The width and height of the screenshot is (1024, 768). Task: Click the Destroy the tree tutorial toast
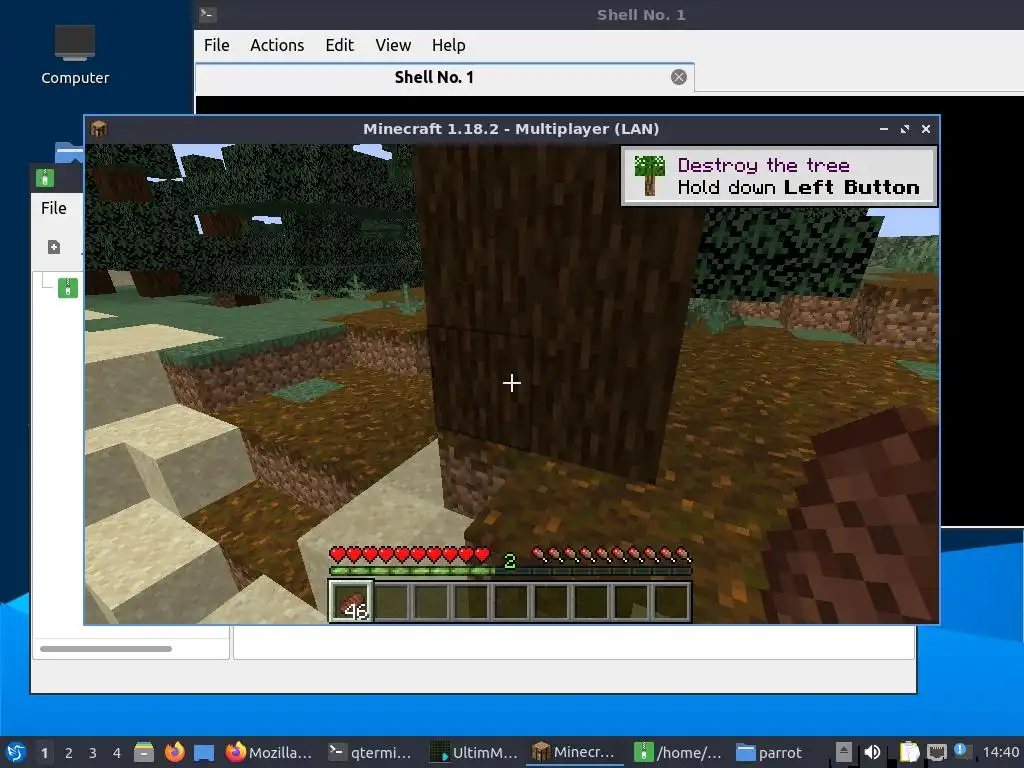[x=779, y=176]
